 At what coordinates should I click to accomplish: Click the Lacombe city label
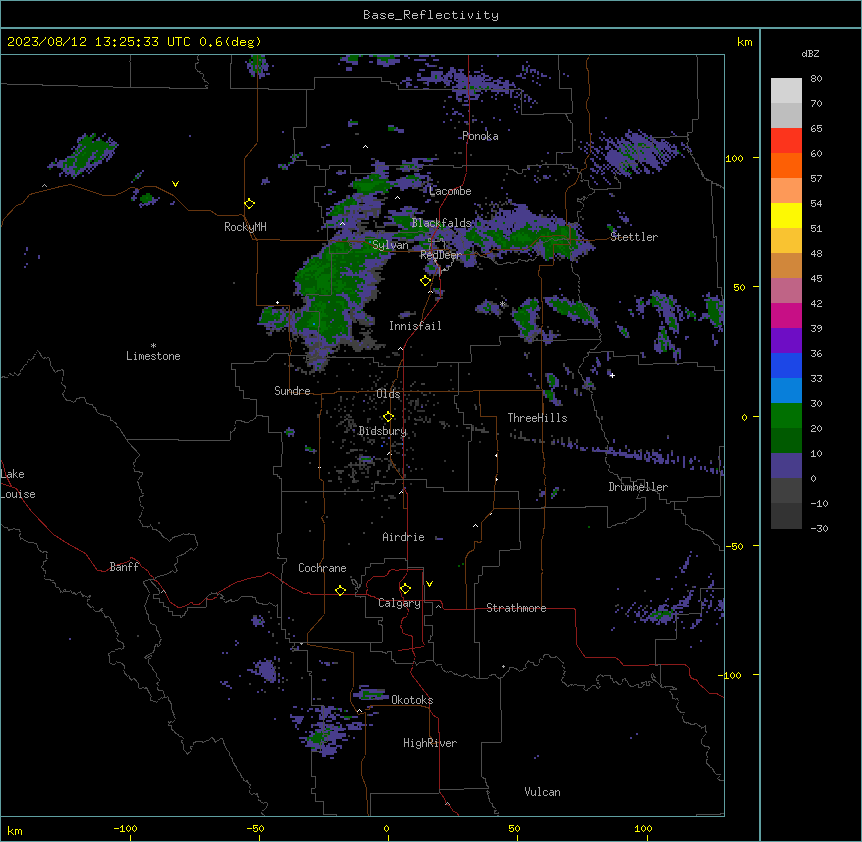click(450, 191)
